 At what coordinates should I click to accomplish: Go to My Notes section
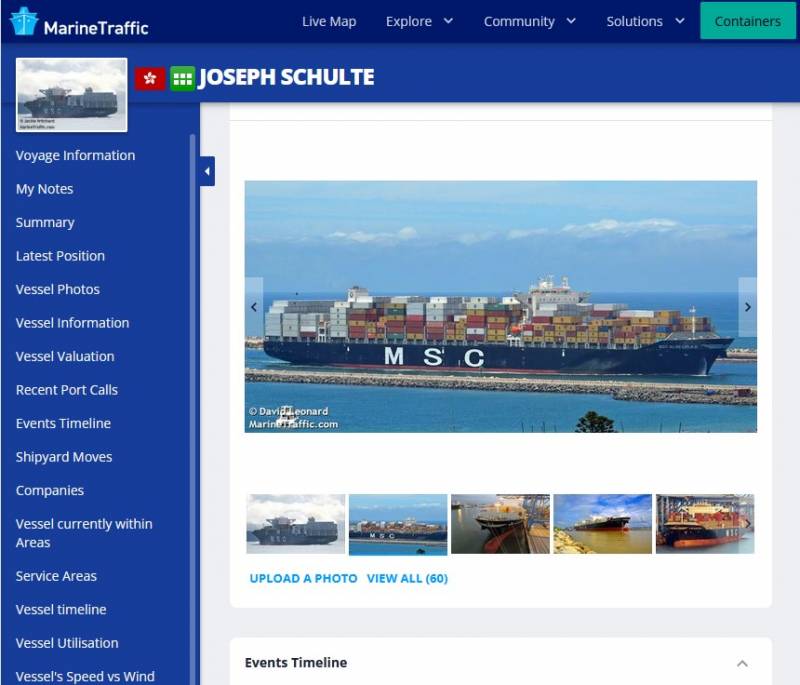click(44, 189)
